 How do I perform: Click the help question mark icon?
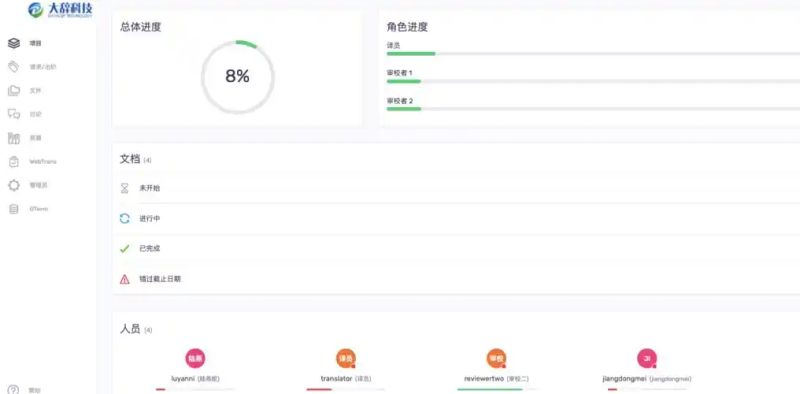[14, 390]
